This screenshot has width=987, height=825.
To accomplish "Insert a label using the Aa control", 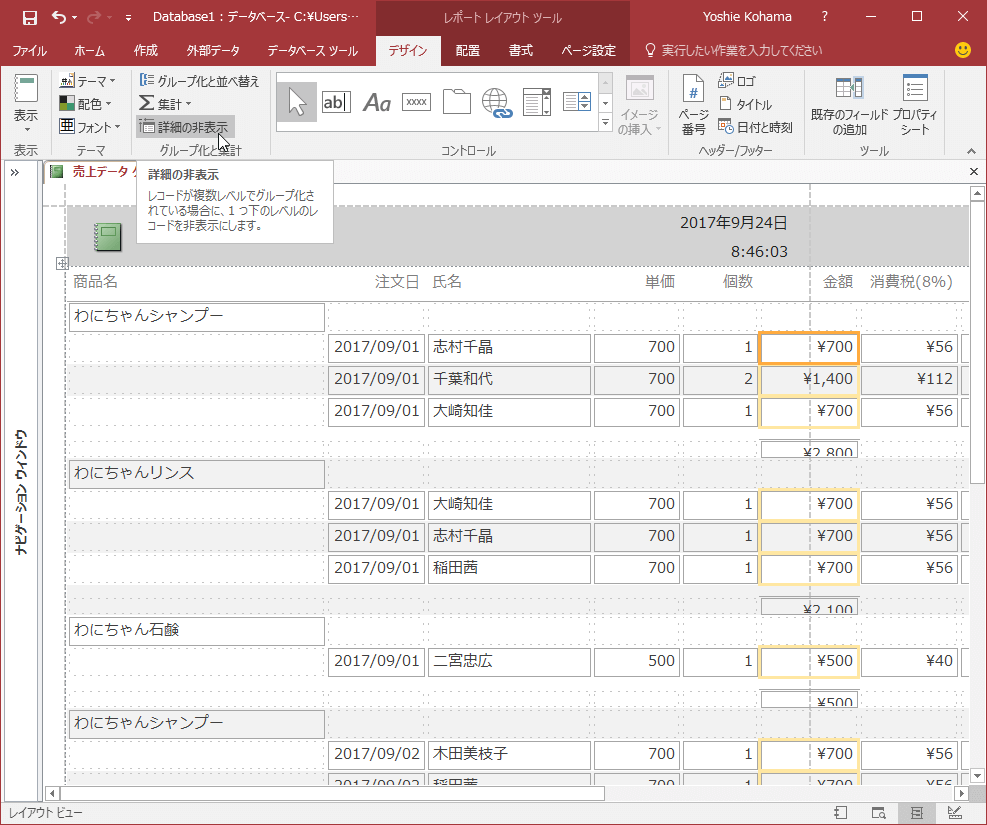I will (377, 101).
